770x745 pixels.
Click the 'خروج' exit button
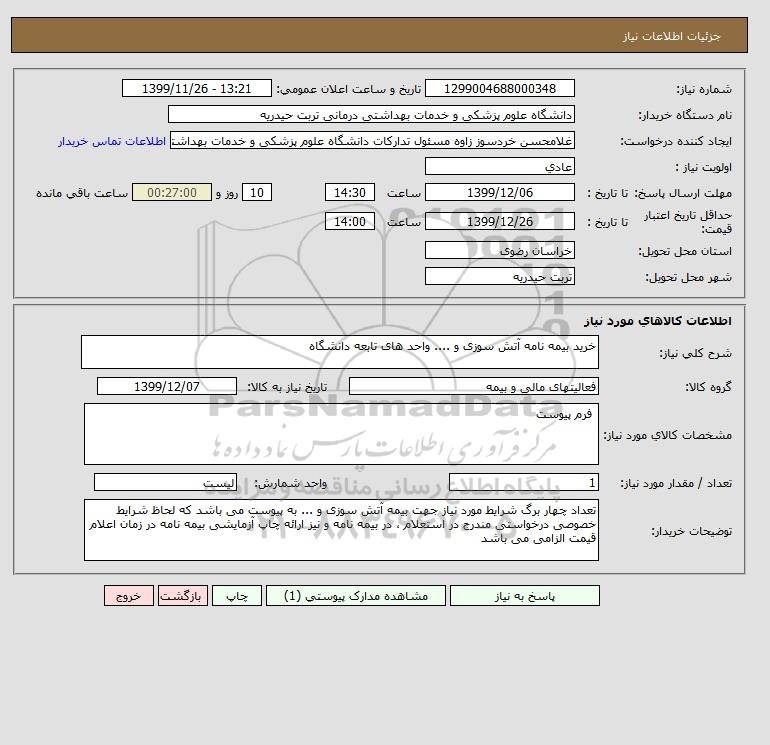[x=129, y=596]
